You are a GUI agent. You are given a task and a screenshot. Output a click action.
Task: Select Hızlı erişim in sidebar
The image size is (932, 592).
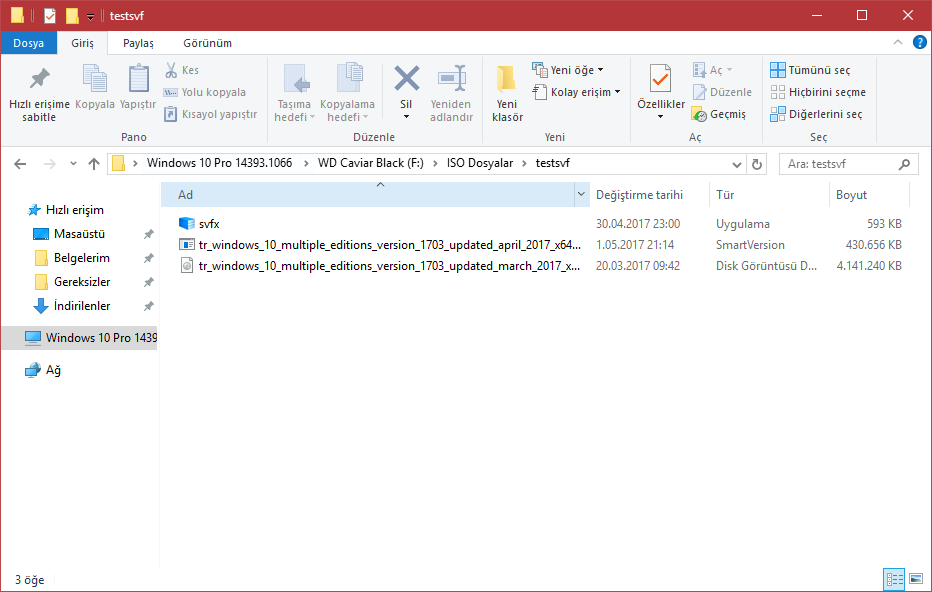(x=74, y=210)
